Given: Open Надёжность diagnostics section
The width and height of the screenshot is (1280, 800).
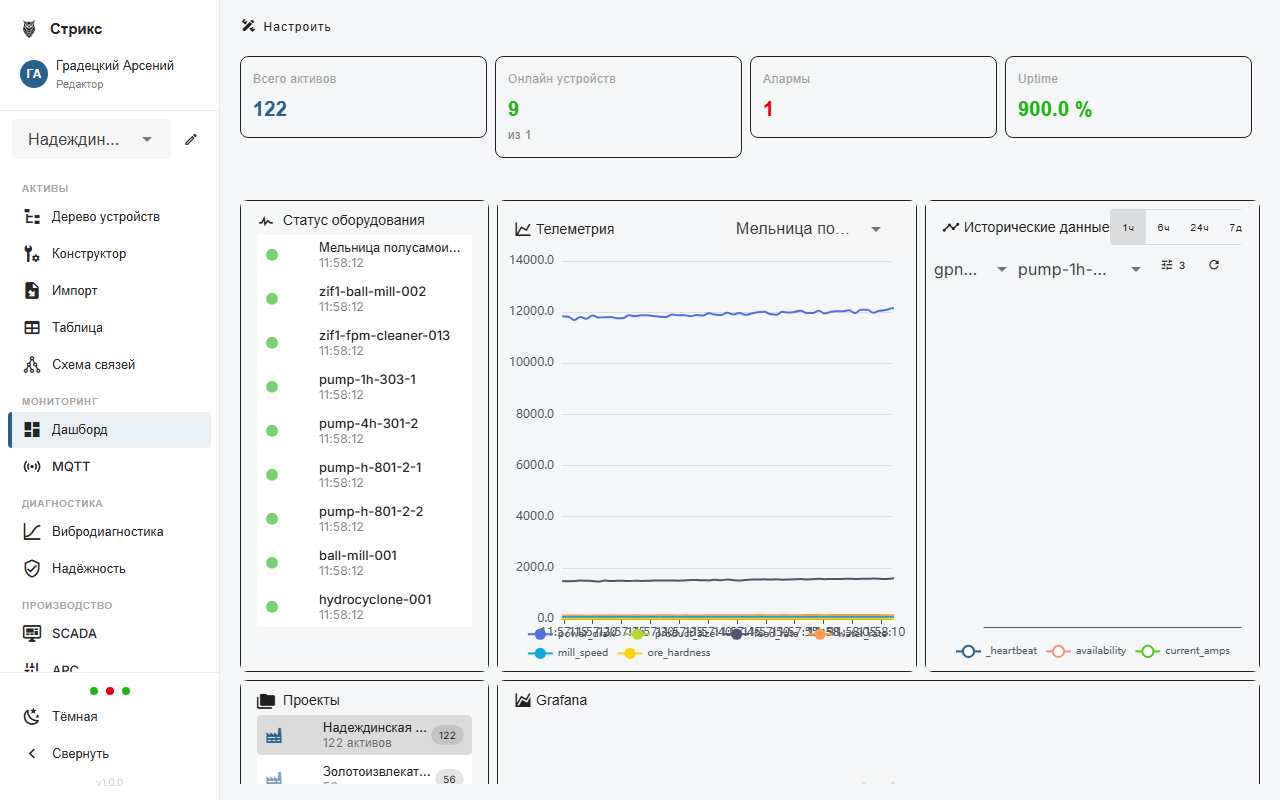Looking at the screenshot, I should [x=89, y=568].
